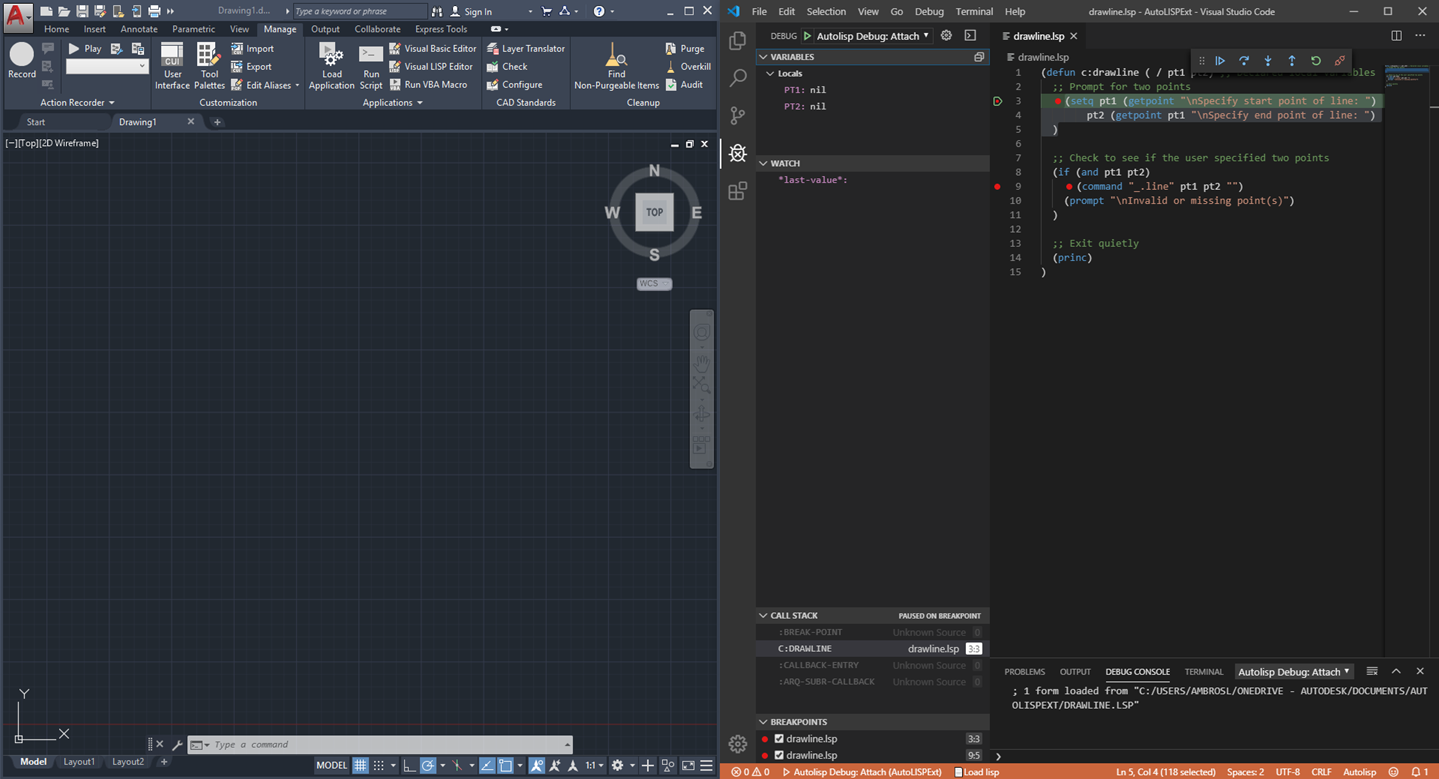Click Continue in the debug toolbar
Viewport: 1439px width, 779px height.
[1220, 61]
